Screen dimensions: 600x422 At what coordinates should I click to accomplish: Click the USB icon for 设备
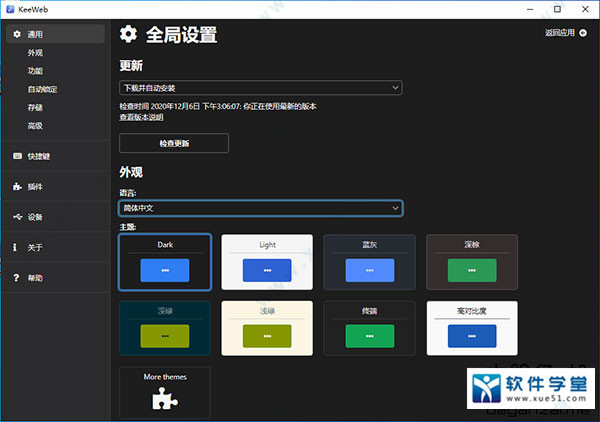[x=18, y=217]
